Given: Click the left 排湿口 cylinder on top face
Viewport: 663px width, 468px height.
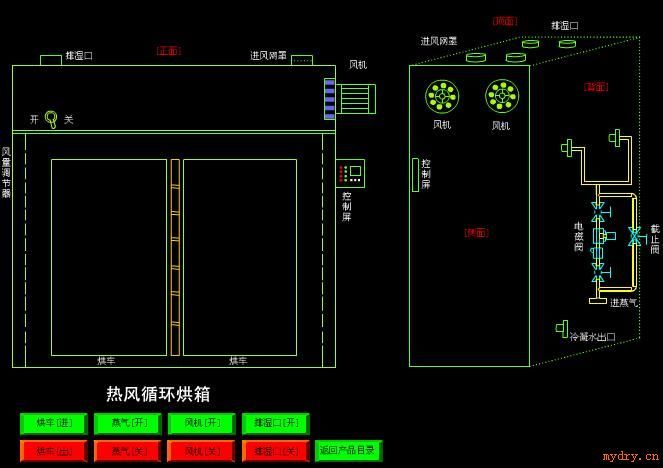Looking at the screenshot, I should click(x=530, y=43).
